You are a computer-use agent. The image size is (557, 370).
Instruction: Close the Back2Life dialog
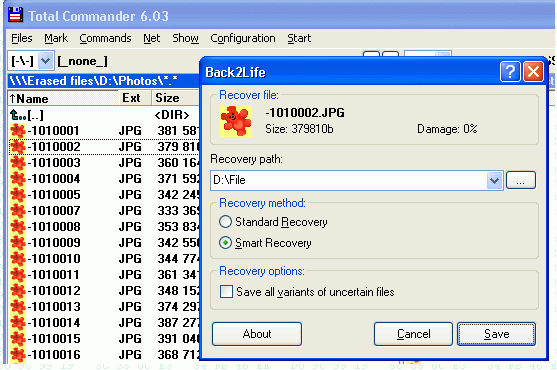pyautogui.click(x=533, y=72)
